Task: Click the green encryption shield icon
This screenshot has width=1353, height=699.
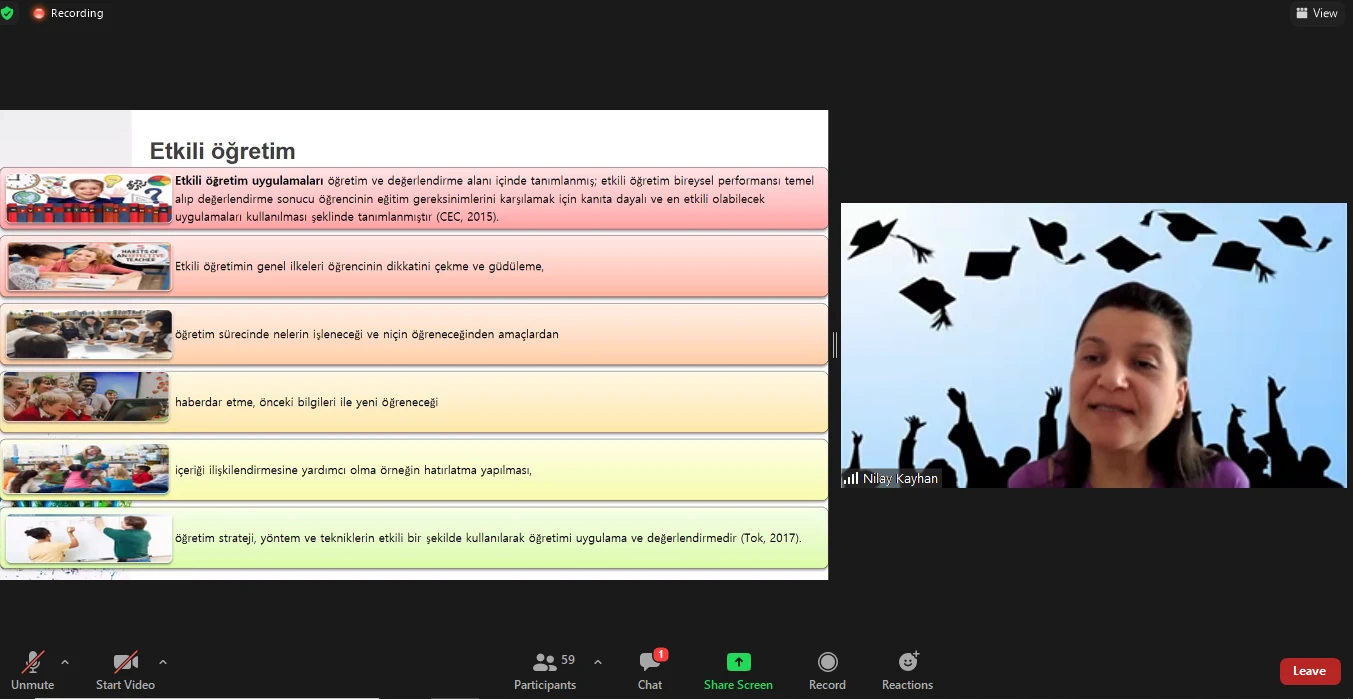Action: click(7, 13)
